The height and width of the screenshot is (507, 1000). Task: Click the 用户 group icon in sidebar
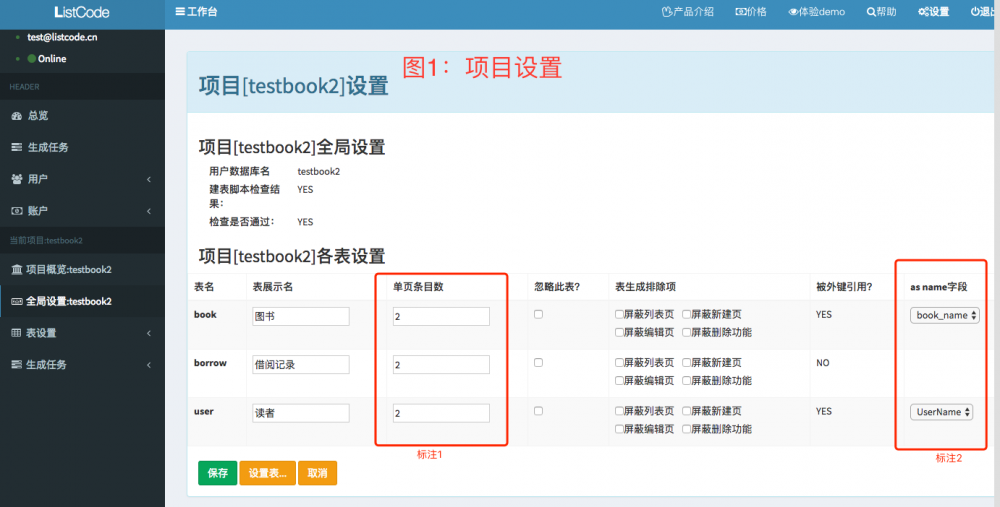tap(17, 179)
